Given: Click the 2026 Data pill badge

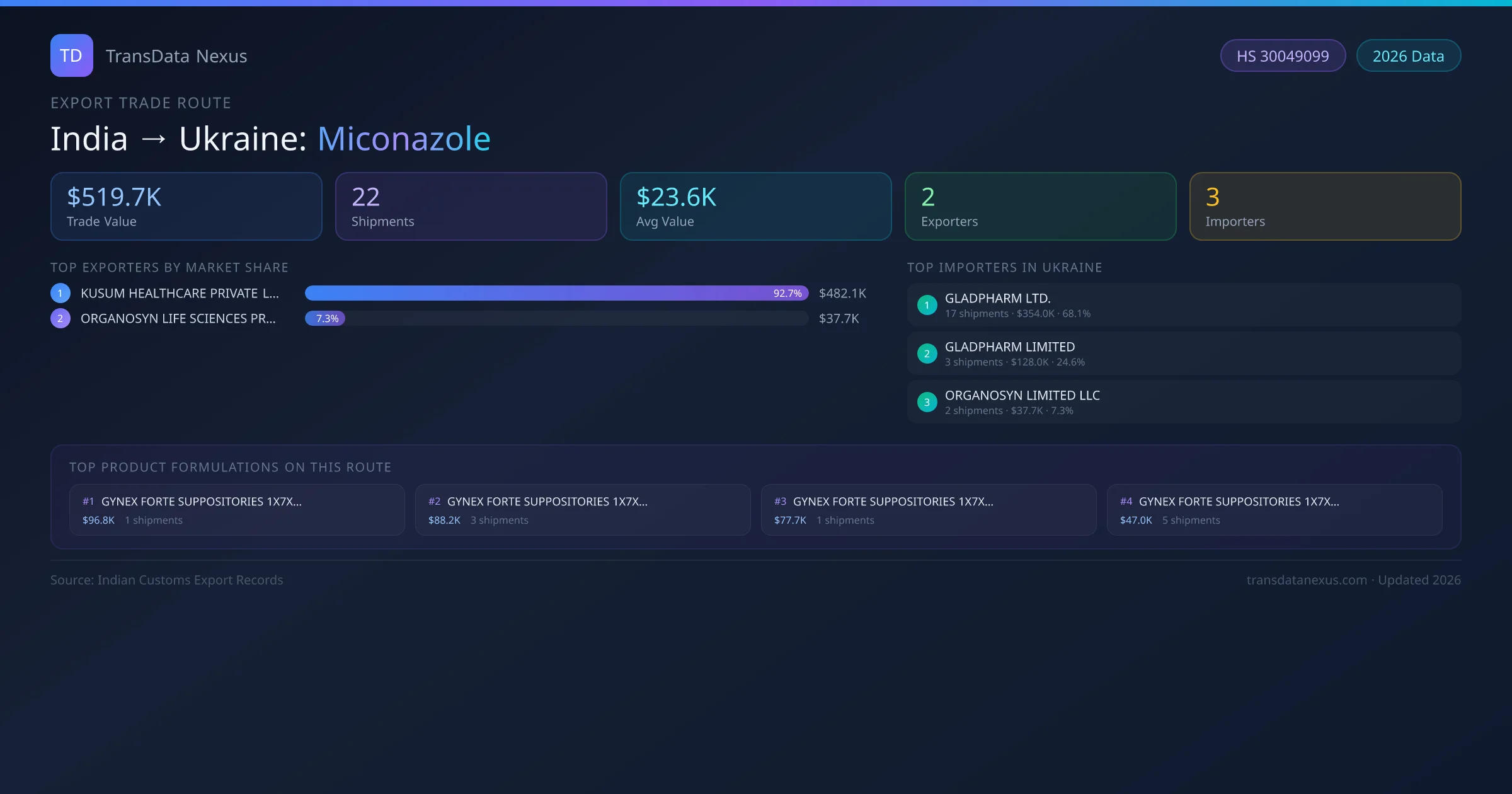Looking at the screenshot, I should [x=1407, y=56].
